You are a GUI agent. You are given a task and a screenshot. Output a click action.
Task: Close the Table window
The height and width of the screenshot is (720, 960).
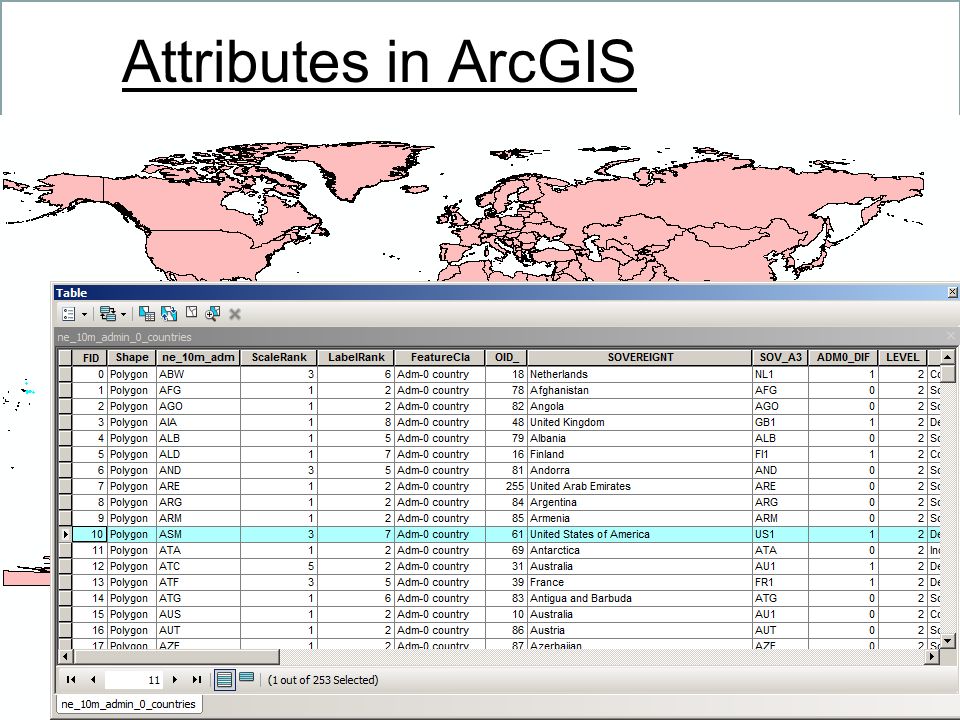pyautogui.click(x=953, y=293)
